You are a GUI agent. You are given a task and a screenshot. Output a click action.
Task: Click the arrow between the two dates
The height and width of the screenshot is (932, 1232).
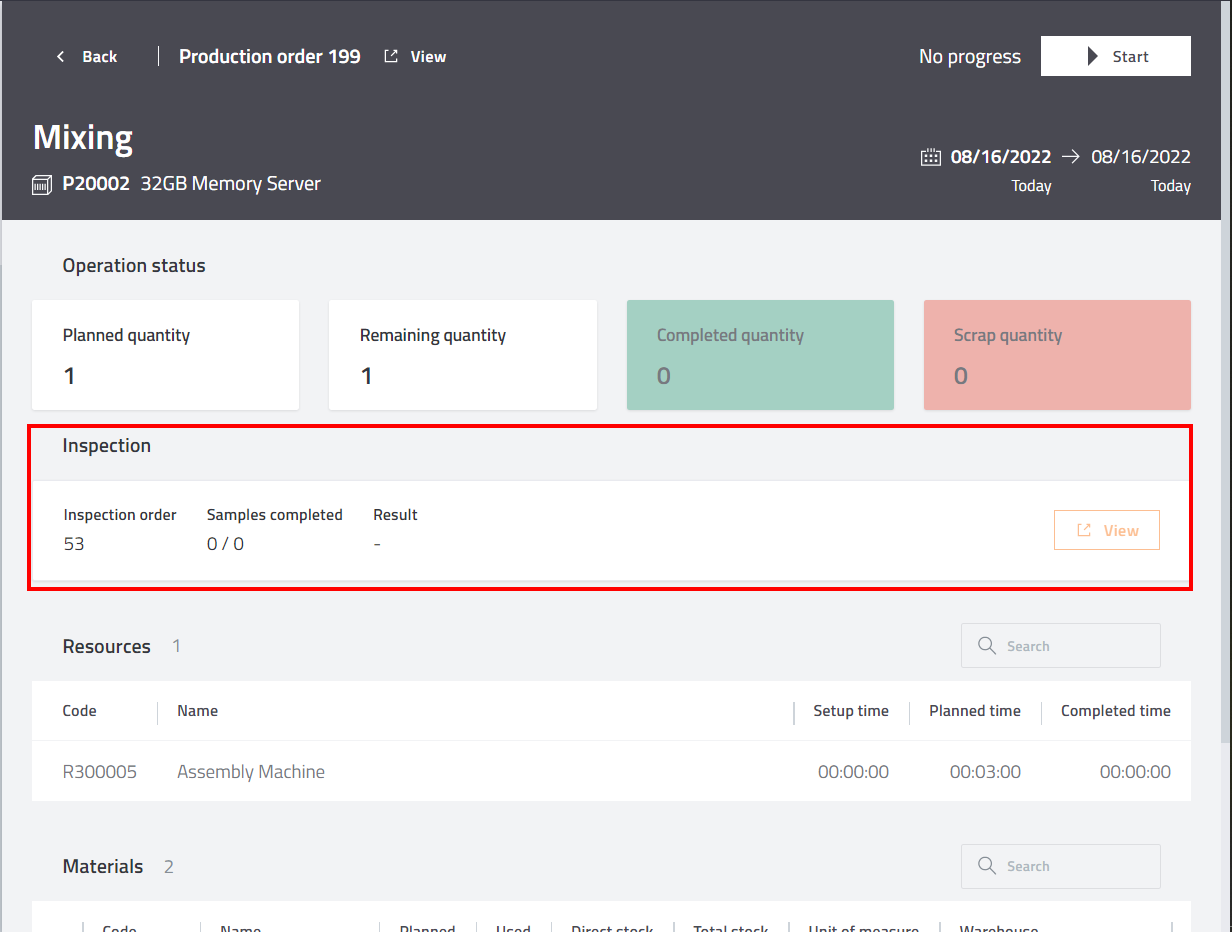click(x=1071, y=157)
